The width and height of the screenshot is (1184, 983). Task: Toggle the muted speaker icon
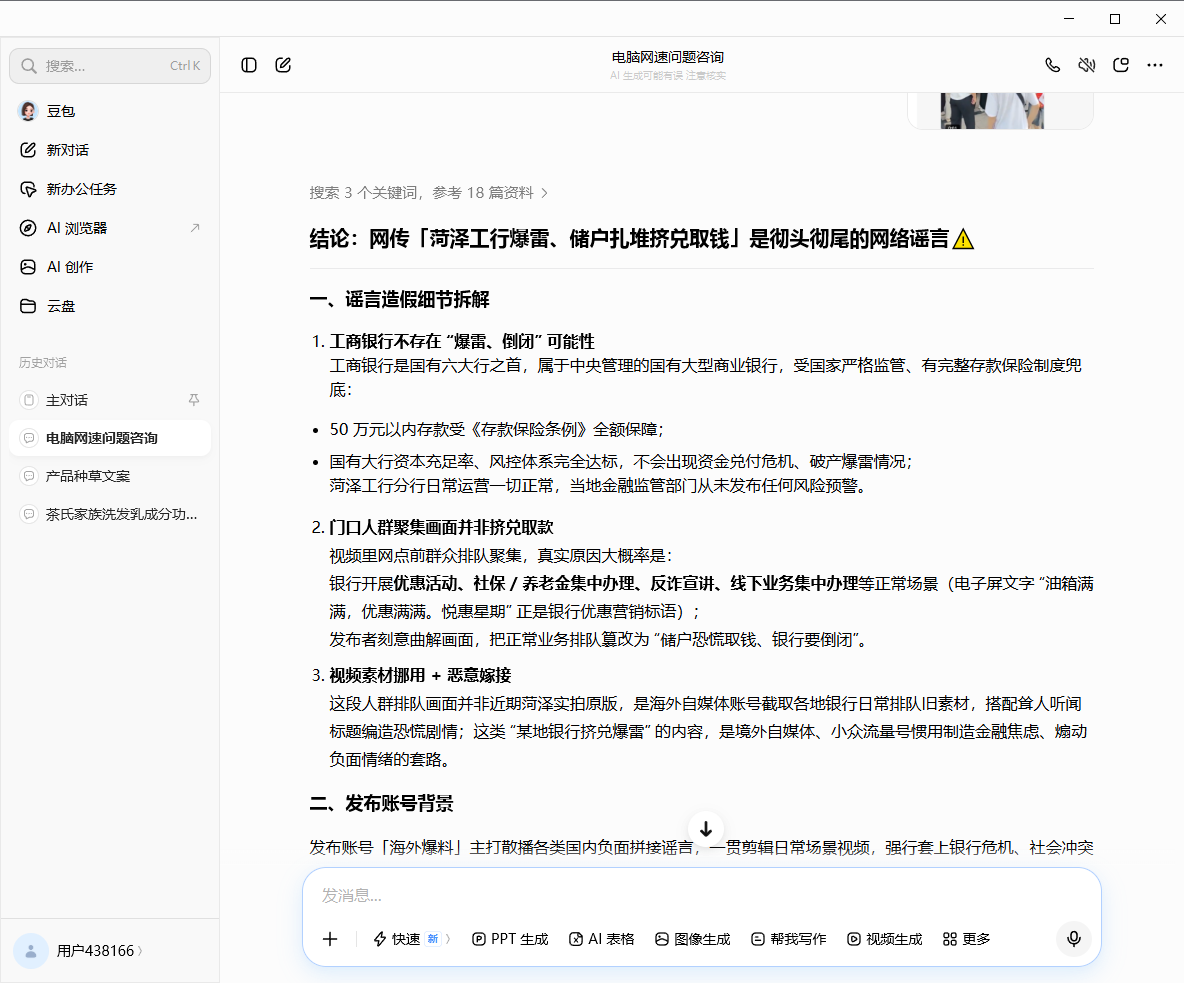(1087, 65)
